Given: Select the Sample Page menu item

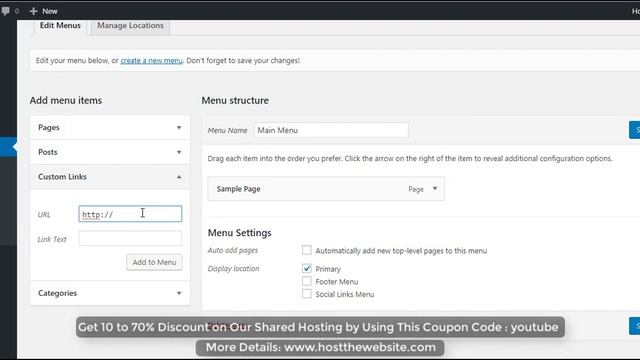Looking at the screenshot, I should coord(326,189).
